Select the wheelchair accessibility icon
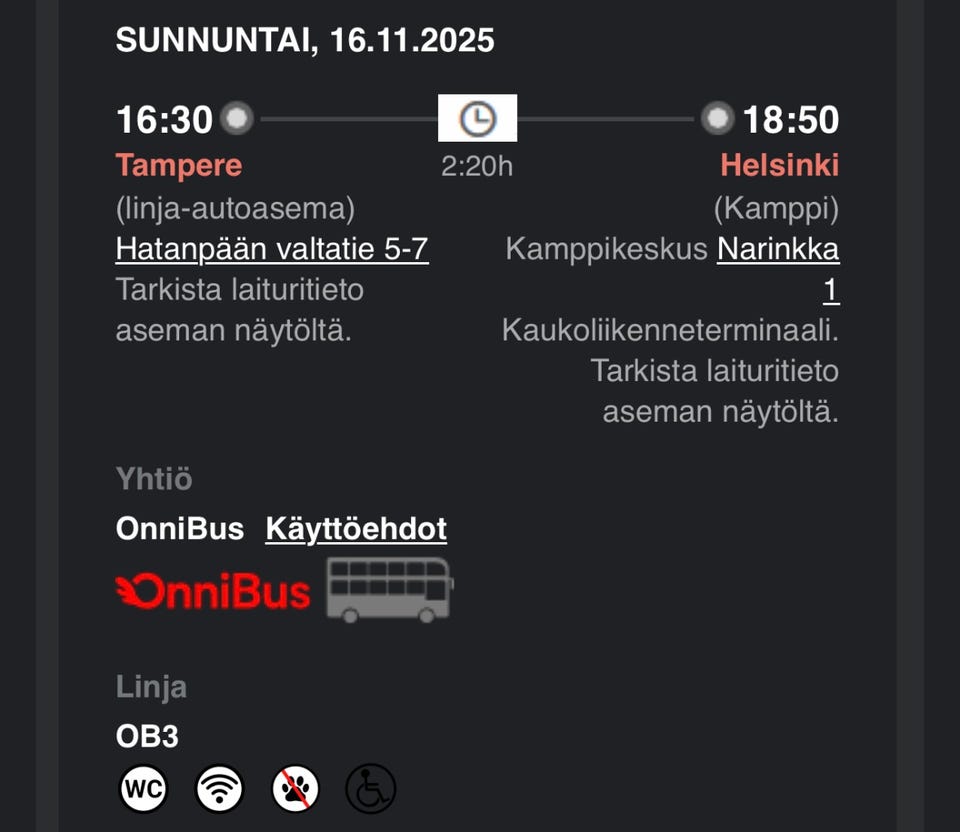Image resolution: width=960 pixels, height=832 pixels. 370,788
